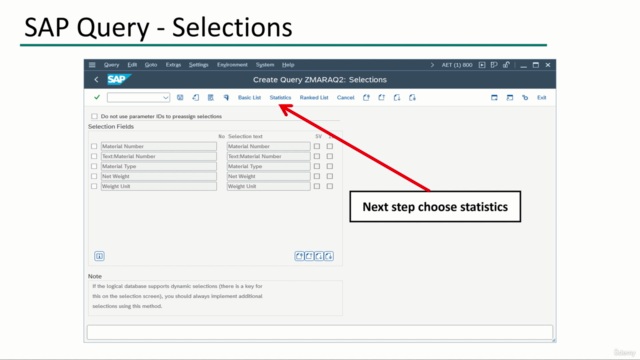The width and height of the screenshot is (640, 360).
Task: Click the toolbar Previous page icon
Action: click(x=382, y=98)
